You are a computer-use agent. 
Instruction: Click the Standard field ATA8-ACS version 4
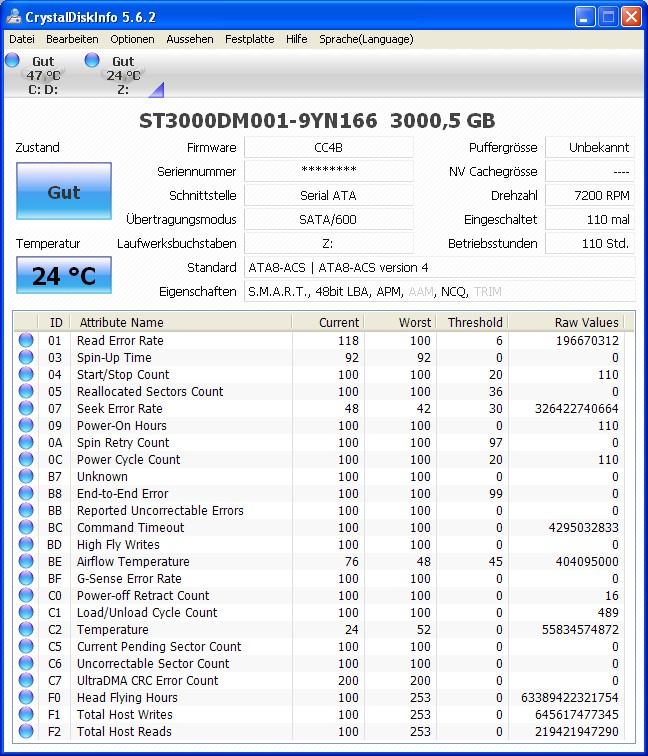click(440, 268)
